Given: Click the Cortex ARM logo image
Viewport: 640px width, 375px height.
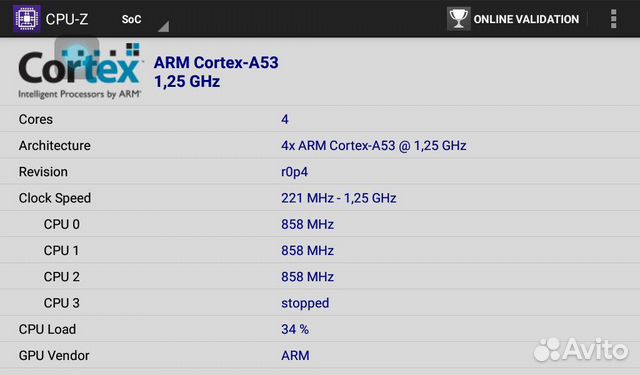Looking at the screenshot, I should (80, 71).
